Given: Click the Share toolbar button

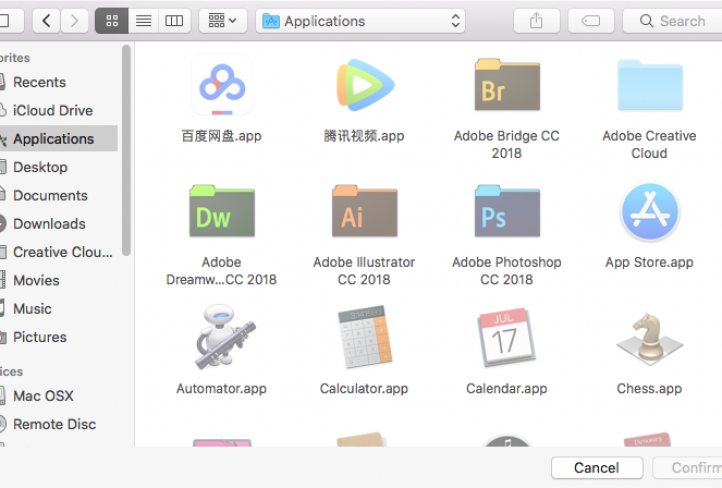Looking at the screenshot, I should [x=536, y=21].
